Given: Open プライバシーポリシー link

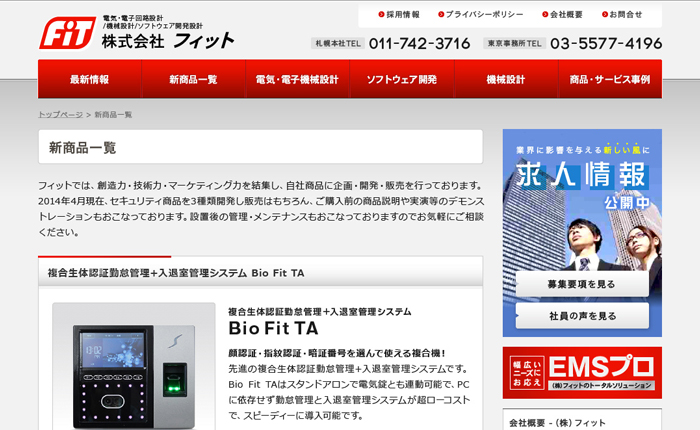Looking at the screenshot, I should point(480,15).
